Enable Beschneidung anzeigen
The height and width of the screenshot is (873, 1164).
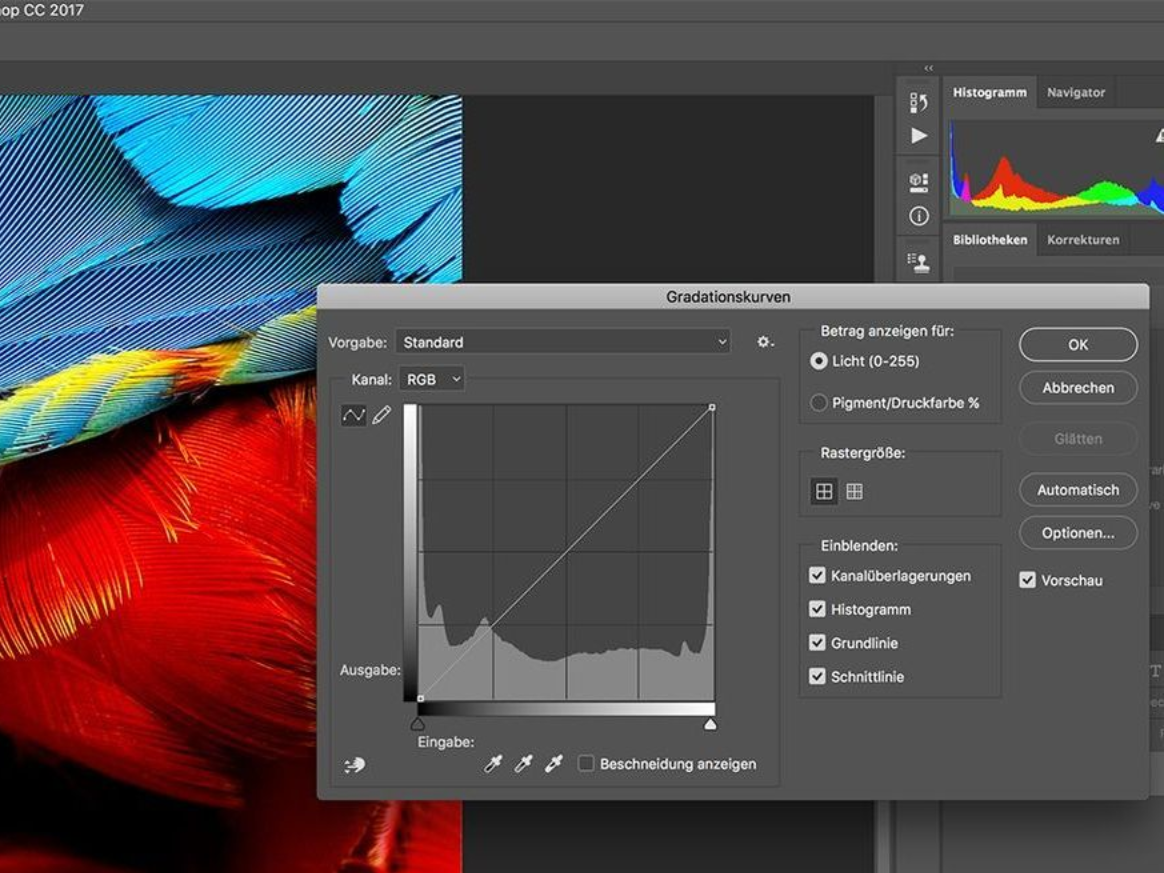pyautogui.click(x=584, y=763)
